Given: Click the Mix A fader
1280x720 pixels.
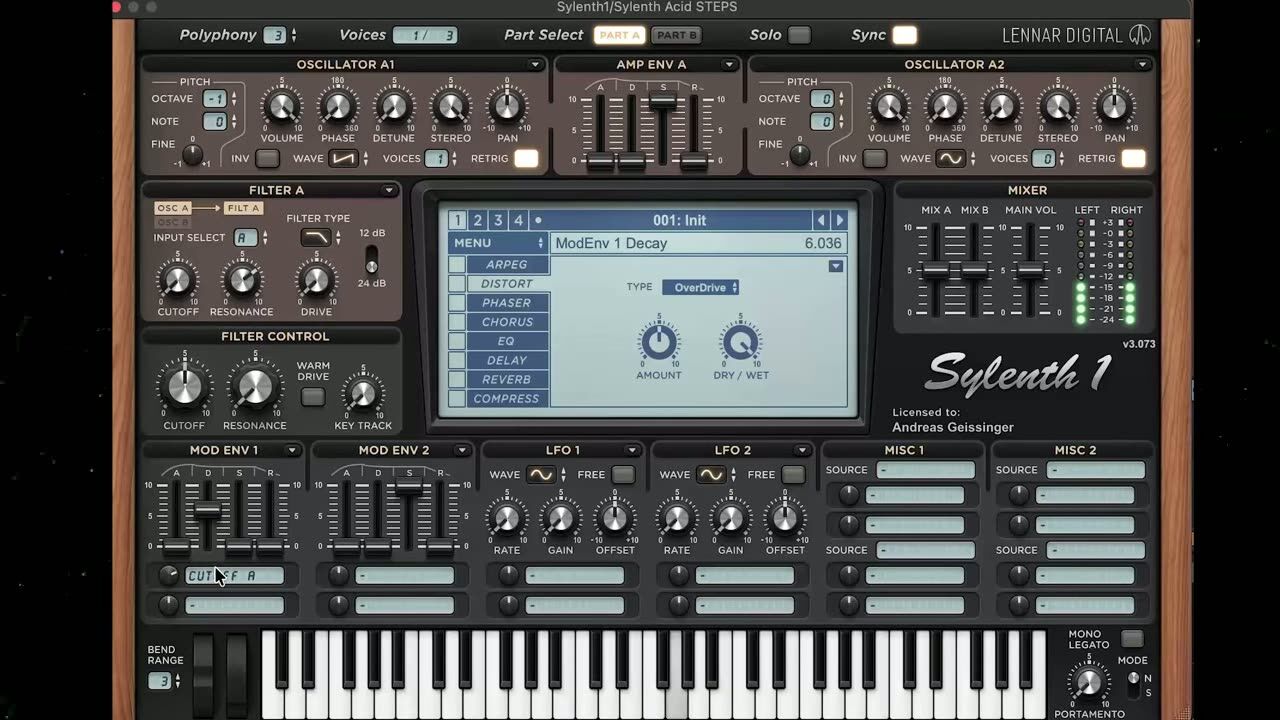Looking at the screenshot, I should (935, 271).
